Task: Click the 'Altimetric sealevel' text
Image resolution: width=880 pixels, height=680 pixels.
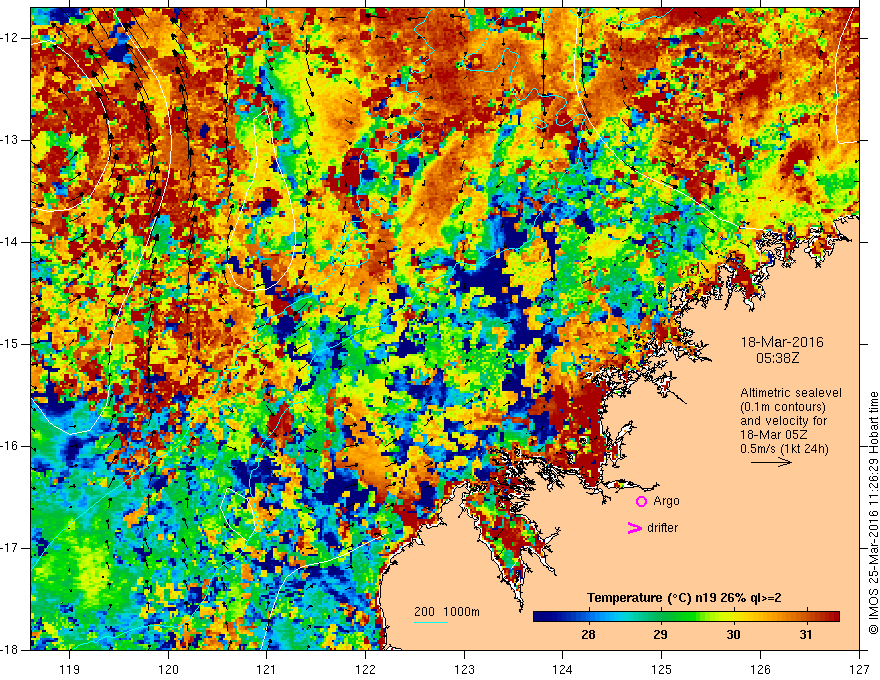Action: [x=791, y=393]
